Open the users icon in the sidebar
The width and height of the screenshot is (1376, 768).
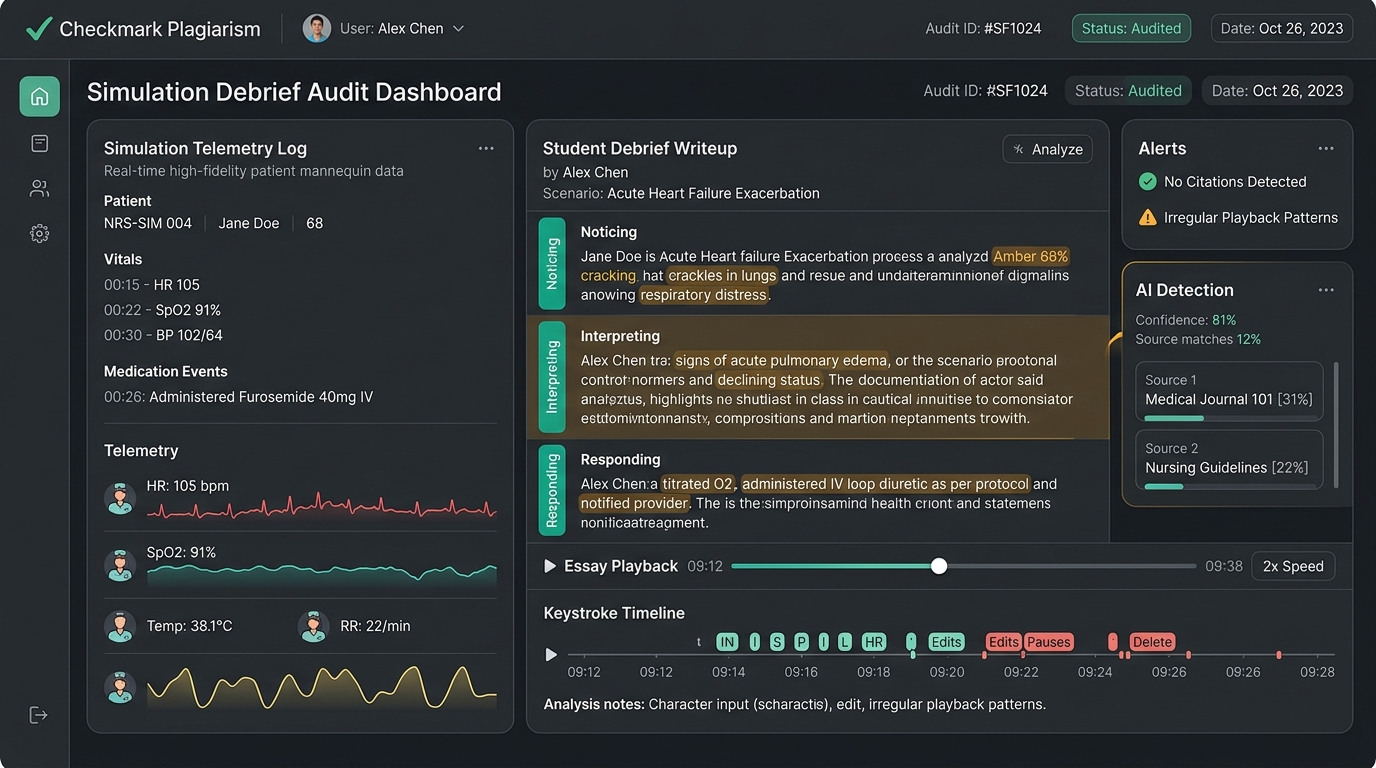point(40,188)
